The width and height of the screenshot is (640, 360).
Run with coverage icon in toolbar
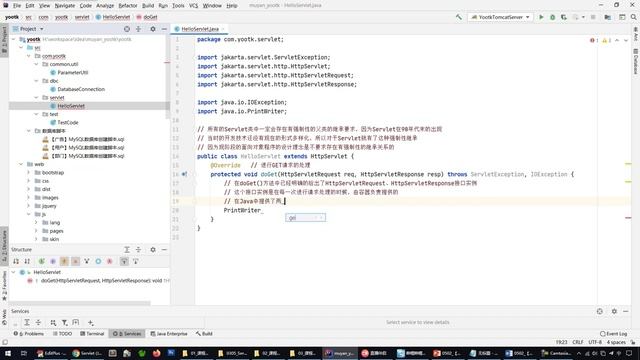[x=564, y=17]
